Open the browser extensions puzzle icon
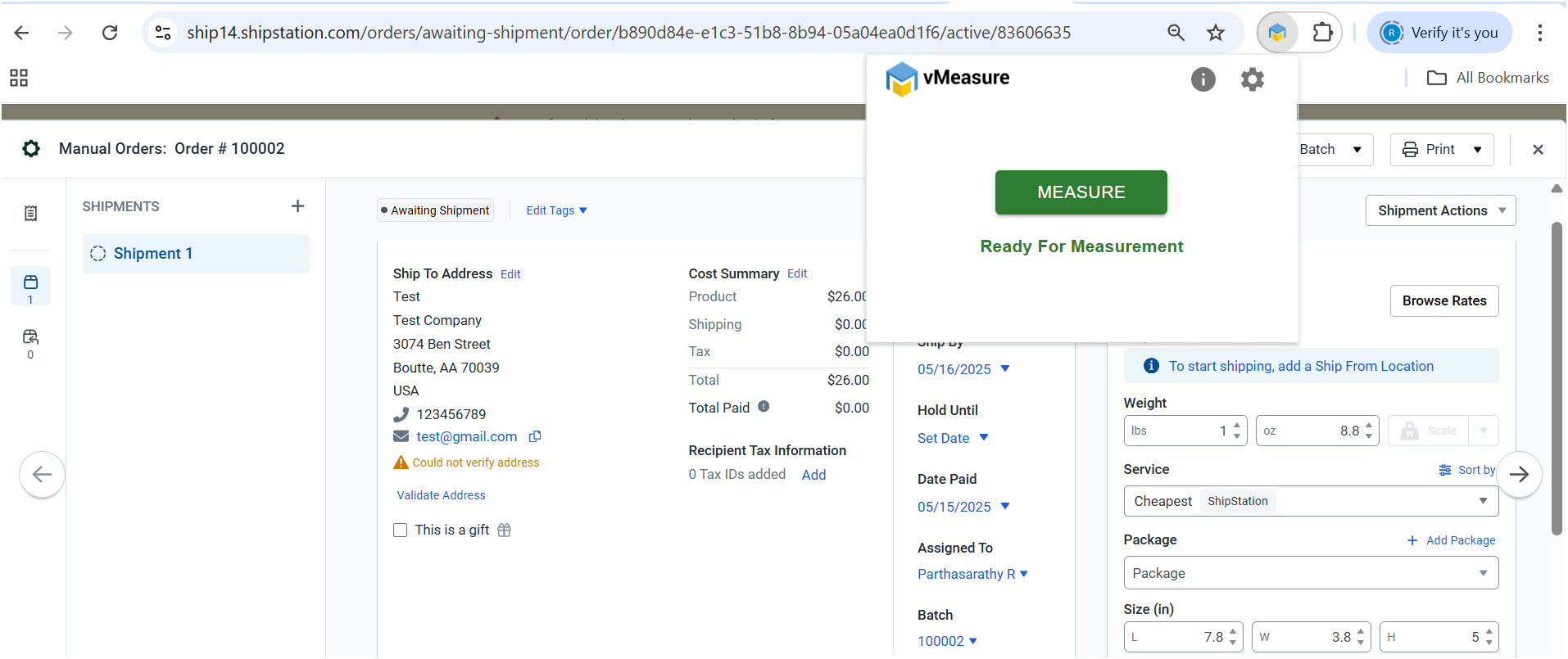The height and width of the screenshot is (659, 1568). click(x=1322, y=33)
